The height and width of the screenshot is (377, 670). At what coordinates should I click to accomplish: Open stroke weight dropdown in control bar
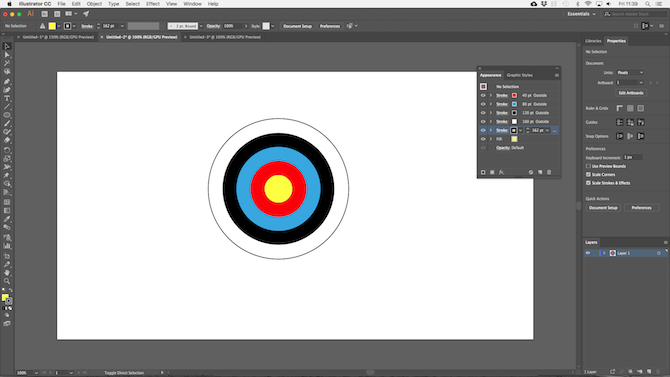[x=122, y=26]
